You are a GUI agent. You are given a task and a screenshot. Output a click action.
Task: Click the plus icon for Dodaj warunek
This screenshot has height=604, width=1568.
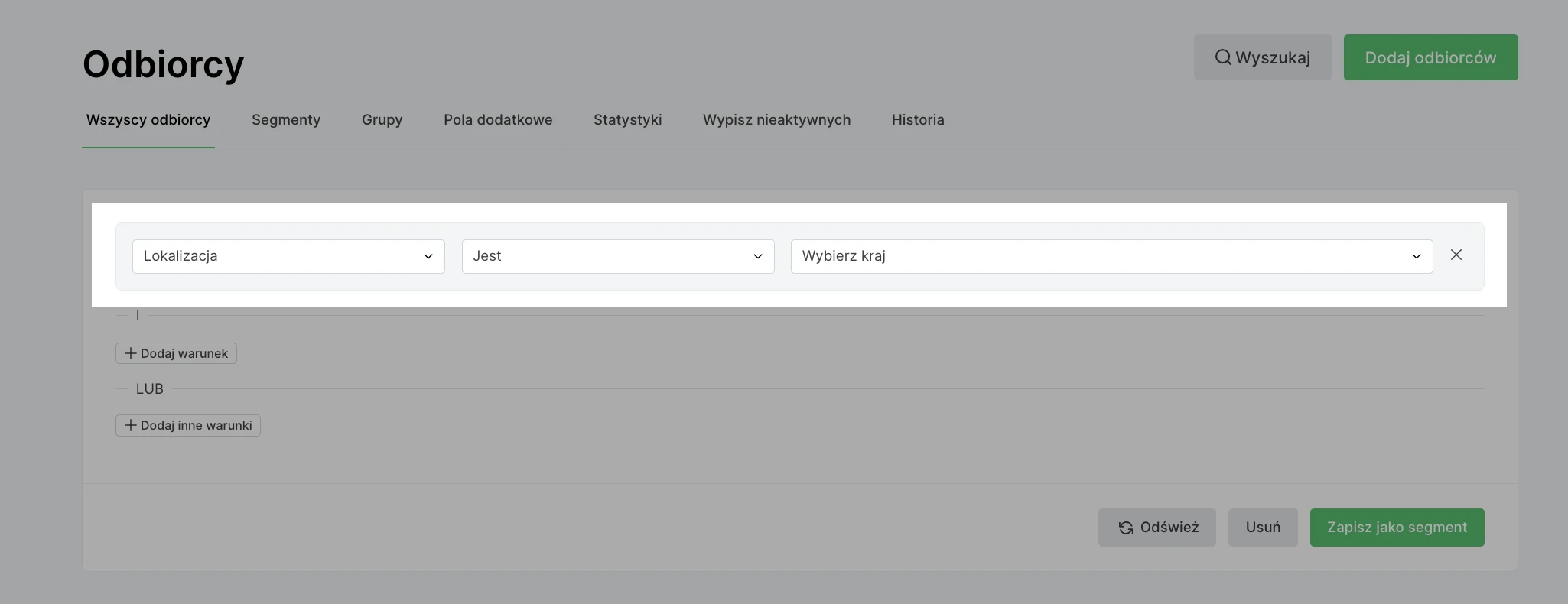(x=131, y=353)
